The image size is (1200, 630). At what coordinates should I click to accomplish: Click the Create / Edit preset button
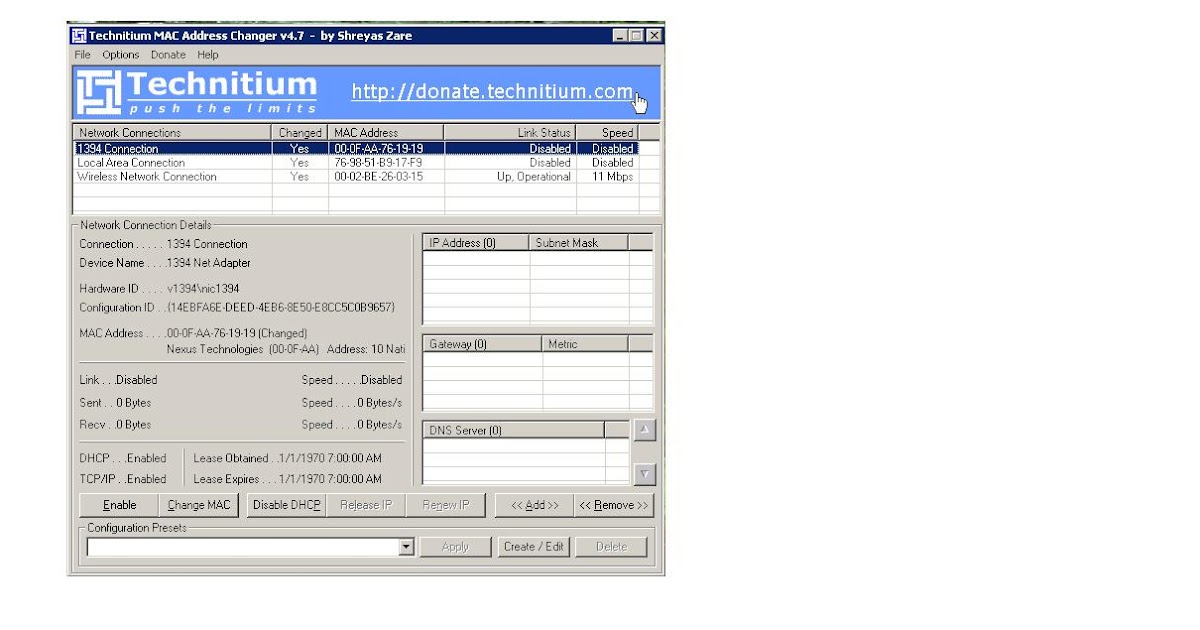(x=534, y=547)
